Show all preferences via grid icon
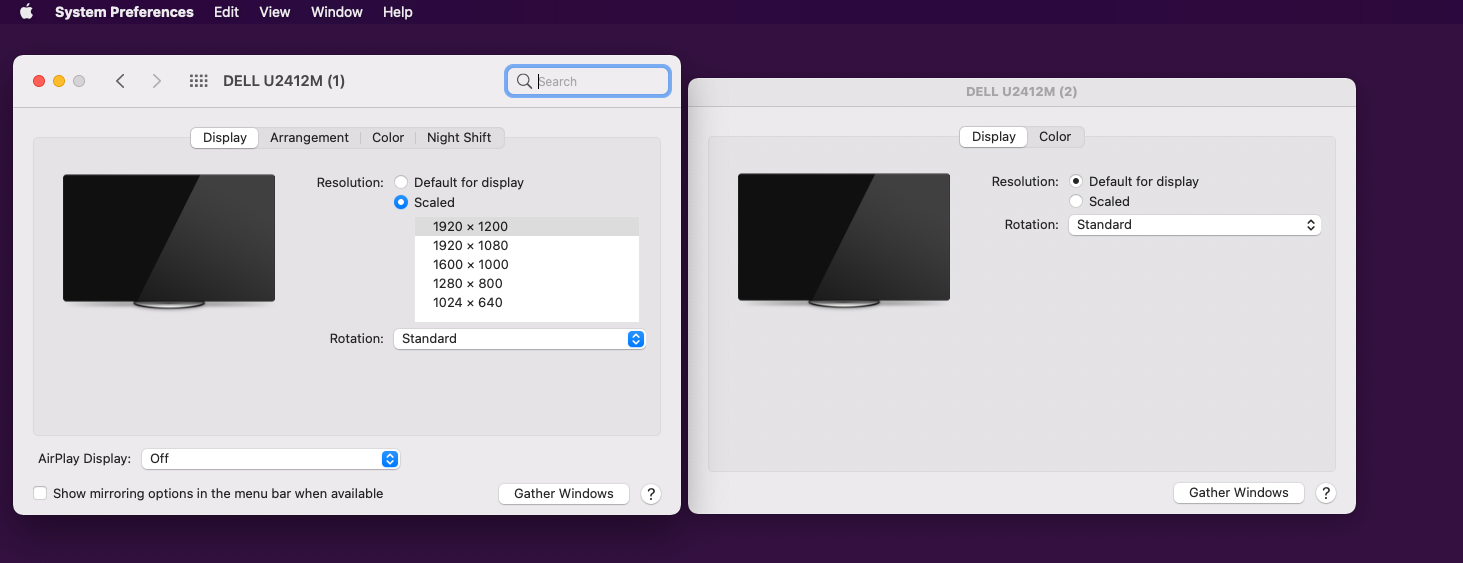 click(198, 81)
